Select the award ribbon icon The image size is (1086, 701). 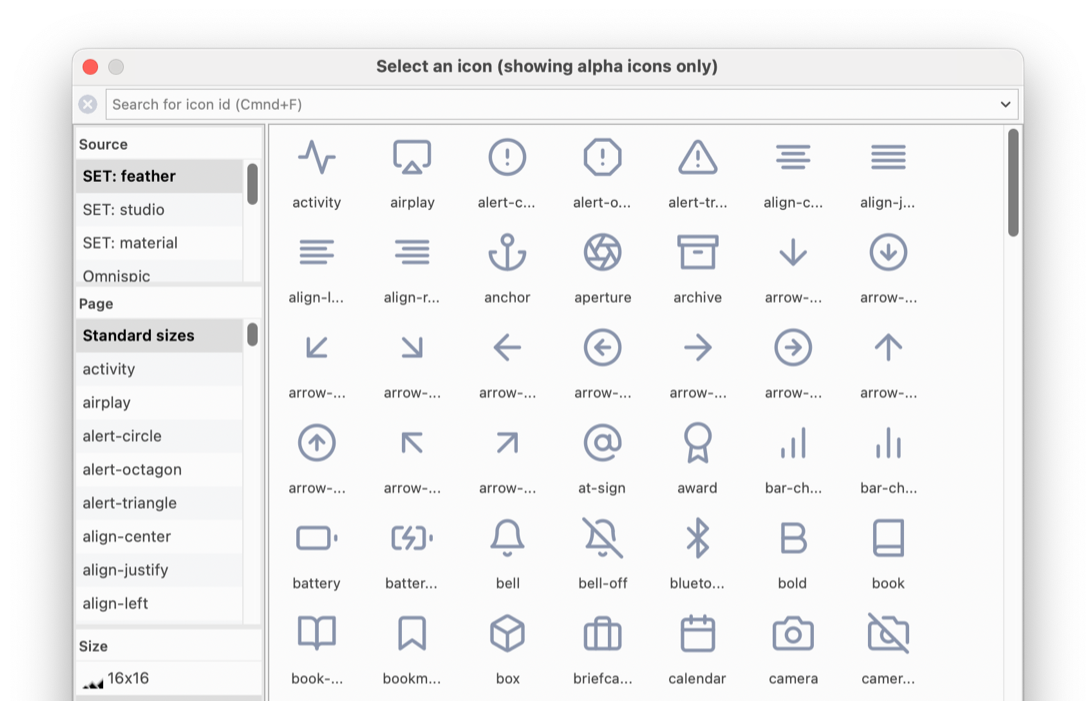697,443
